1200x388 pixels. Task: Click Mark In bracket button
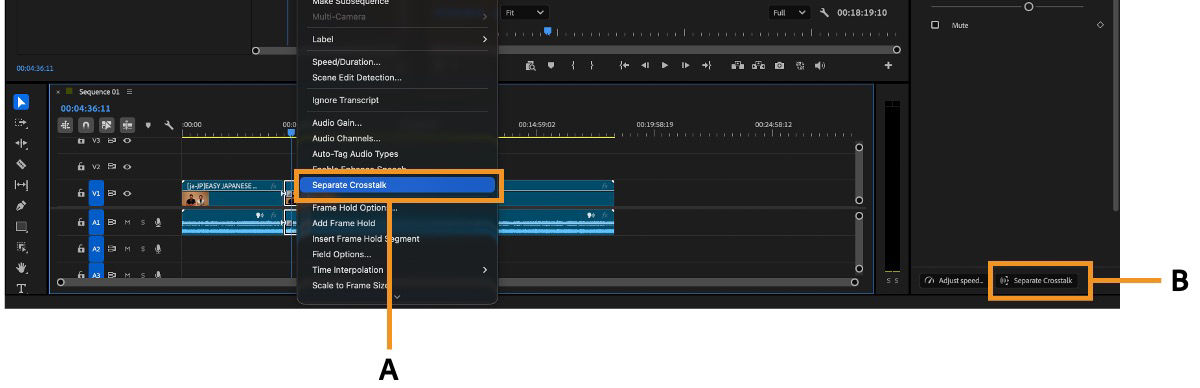(572, 65)
